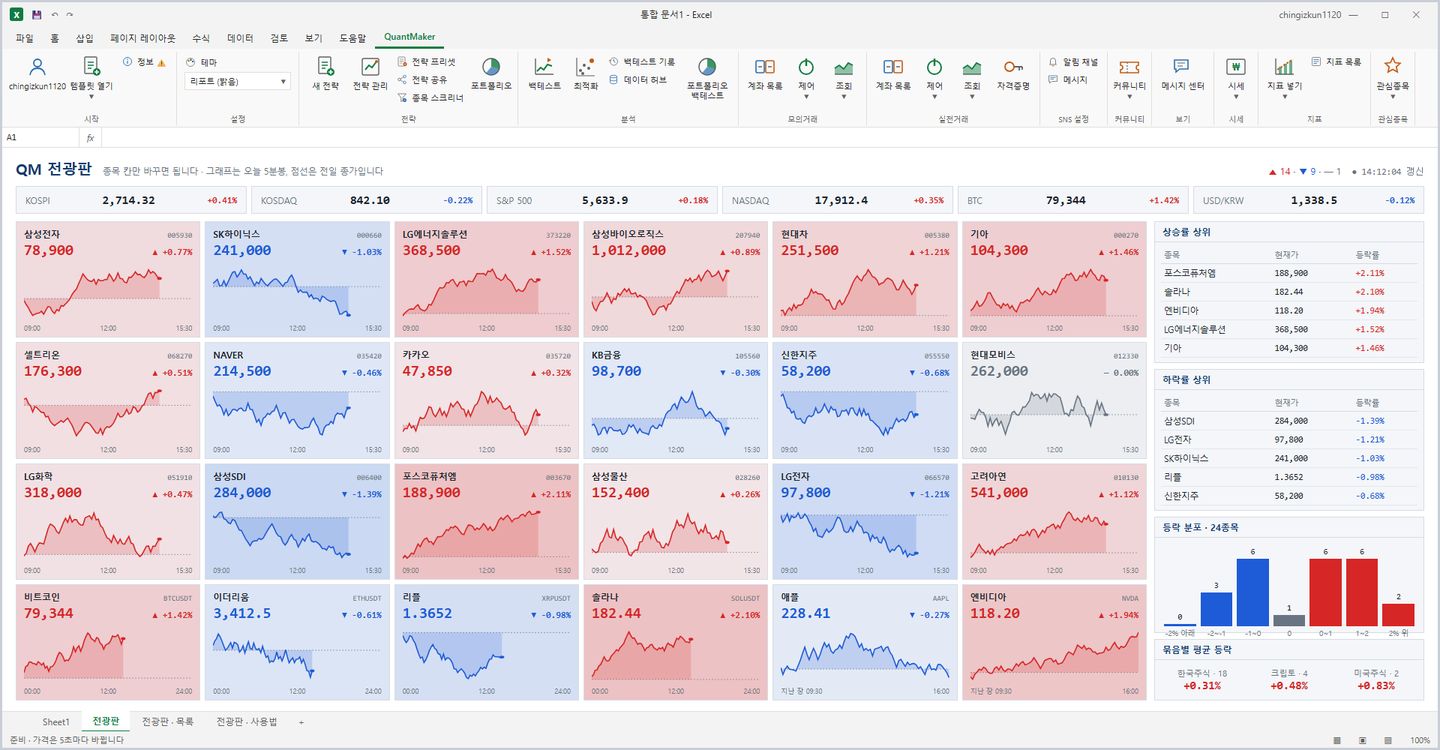
Task: Click the KOSPI index tile
Action: point(131,200)
